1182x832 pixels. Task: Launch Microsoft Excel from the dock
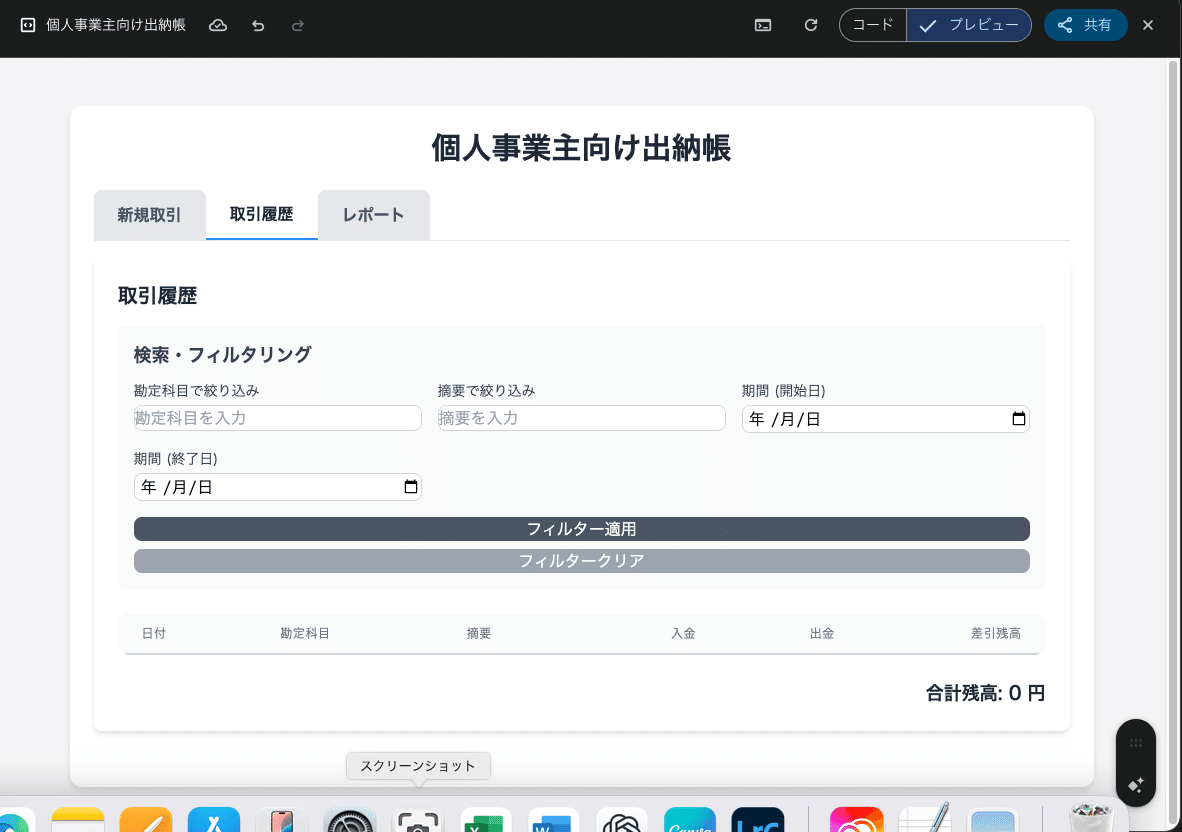point(485,822)
